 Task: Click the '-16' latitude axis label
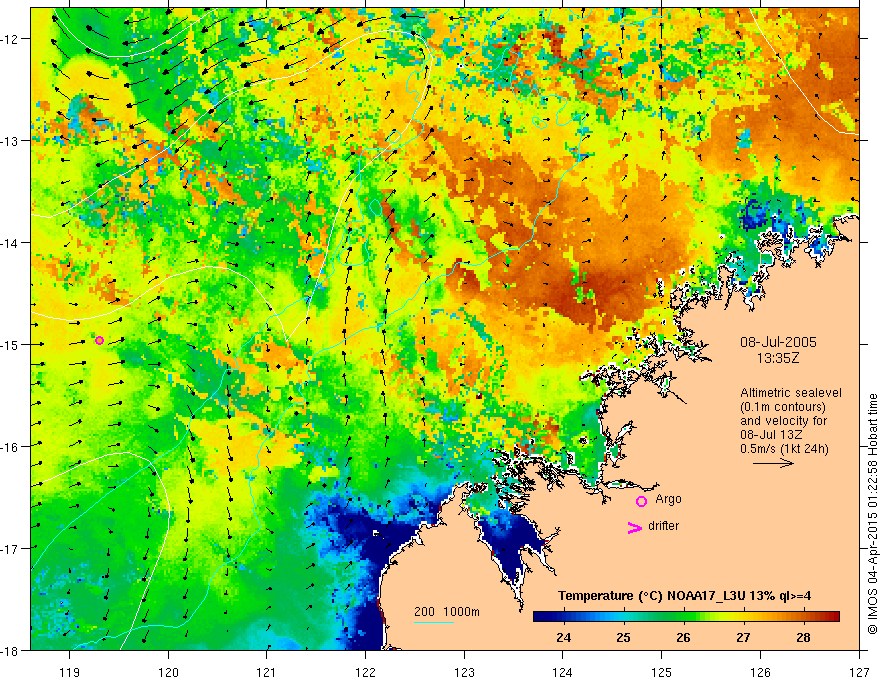point(11,446)
